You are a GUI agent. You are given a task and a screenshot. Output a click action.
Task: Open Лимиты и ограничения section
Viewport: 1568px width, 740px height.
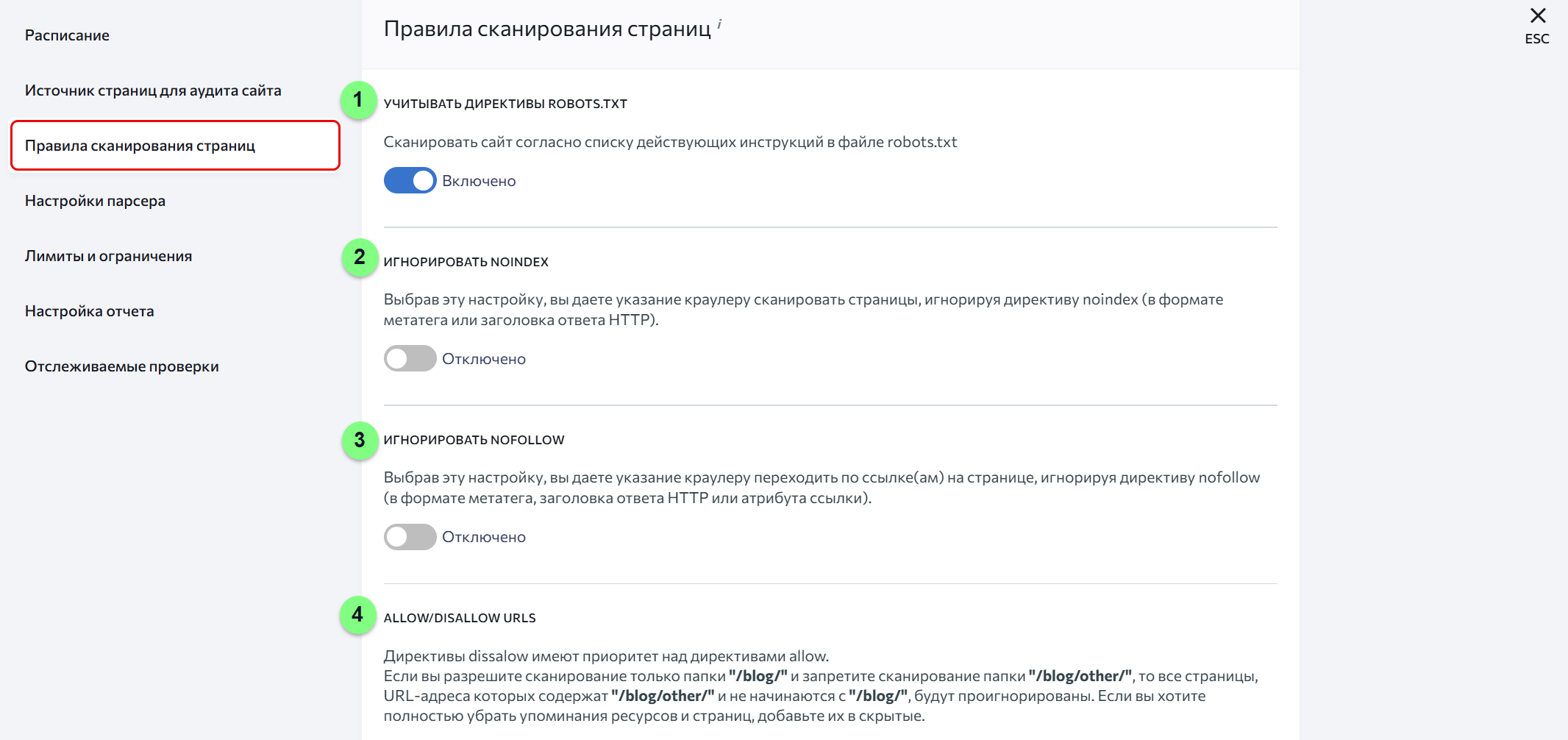(108, 256)
